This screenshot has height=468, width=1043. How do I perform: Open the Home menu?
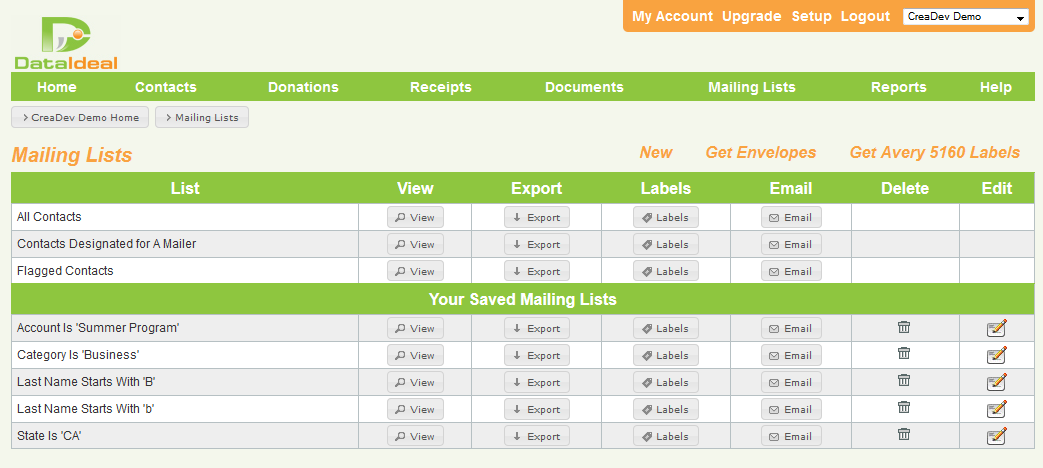[57, 87]
